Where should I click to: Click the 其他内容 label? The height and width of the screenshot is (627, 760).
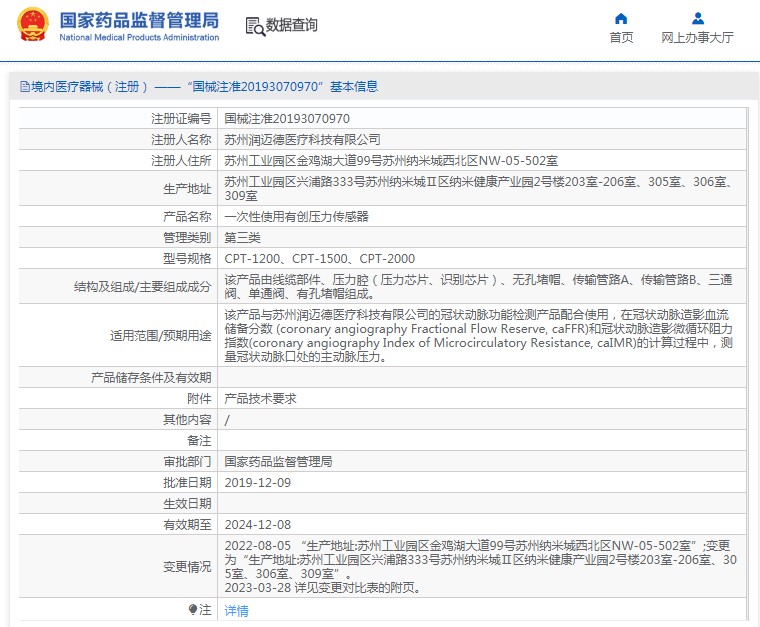point(187,420)
